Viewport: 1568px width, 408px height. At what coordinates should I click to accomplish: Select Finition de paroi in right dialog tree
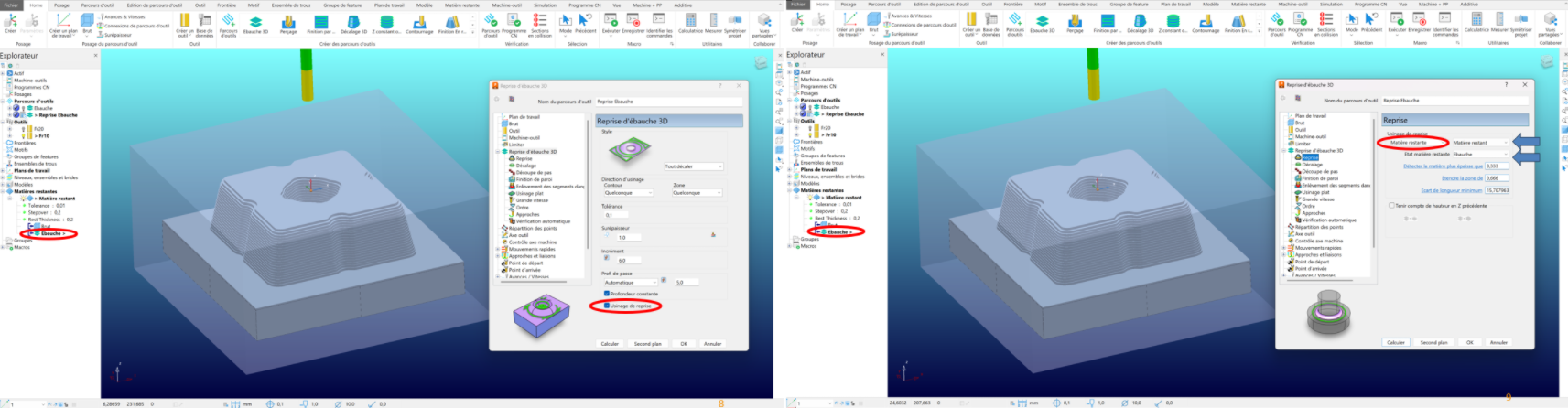point(1321,178)
